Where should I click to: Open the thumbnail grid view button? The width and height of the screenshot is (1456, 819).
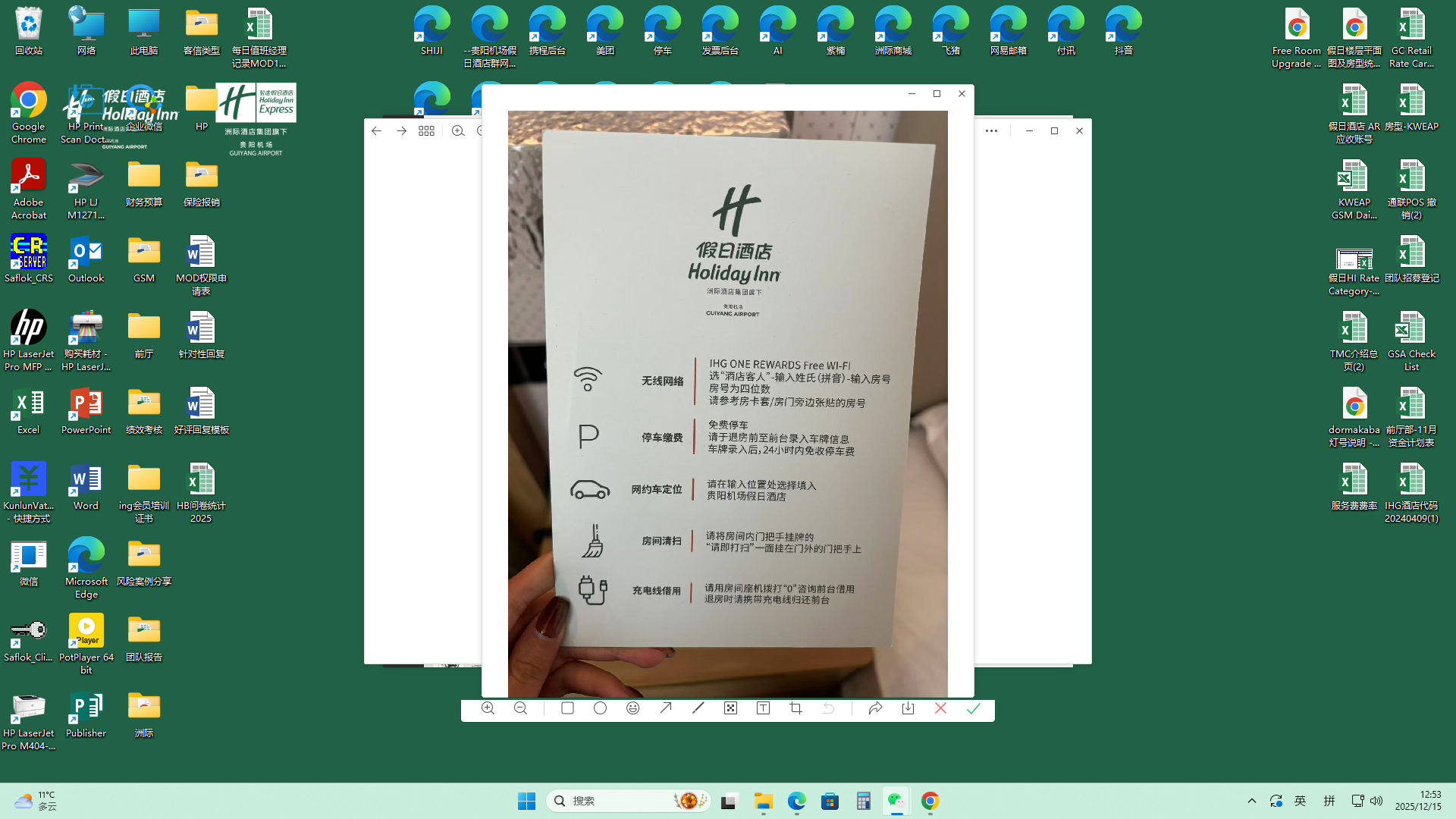(426, 131)
